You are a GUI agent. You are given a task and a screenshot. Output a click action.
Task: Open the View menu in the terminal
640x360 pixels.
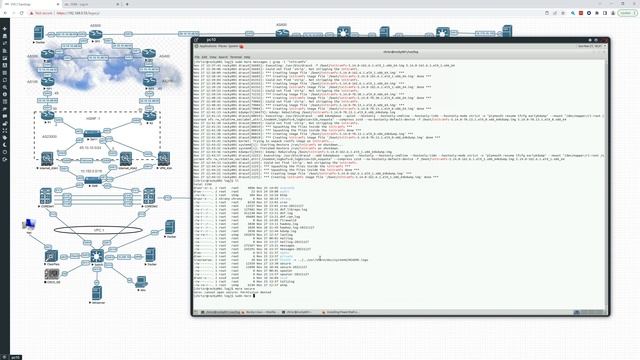(x=213, y=57)
